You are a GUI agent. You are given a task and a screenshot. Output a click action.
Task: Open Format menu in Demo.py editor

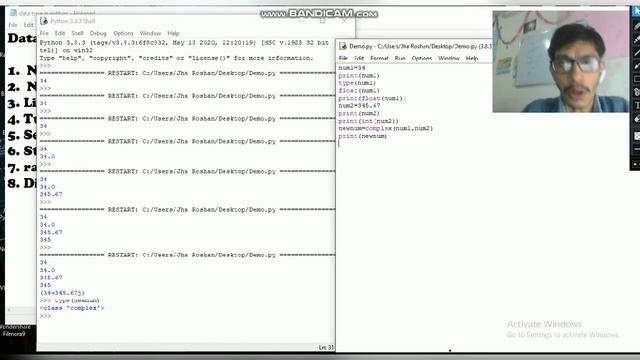(379, 58)
